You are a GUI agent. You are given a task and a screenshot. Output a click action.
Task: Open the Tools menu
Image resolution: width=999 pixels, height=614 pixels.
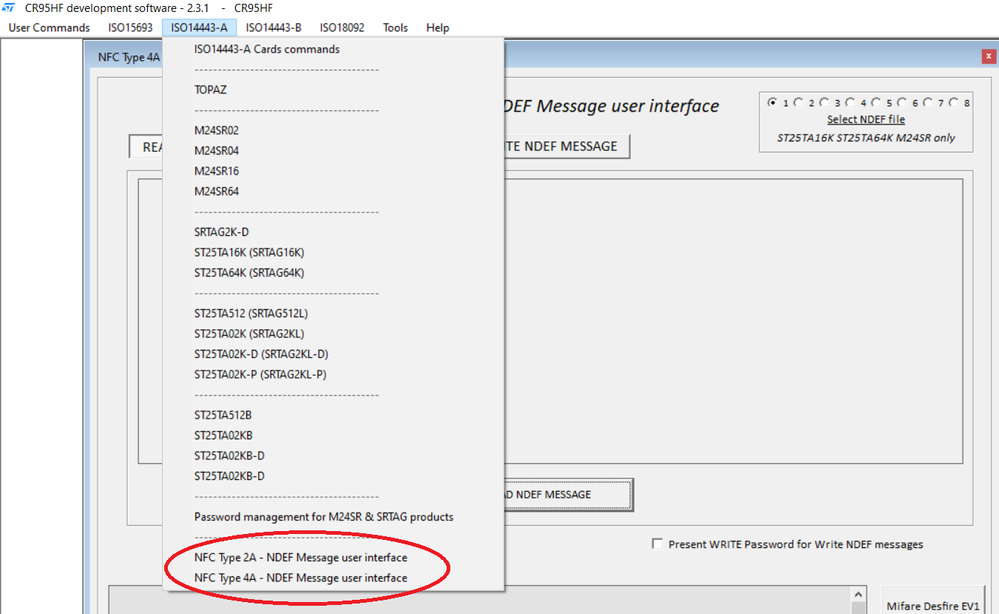tap(395, 27)
